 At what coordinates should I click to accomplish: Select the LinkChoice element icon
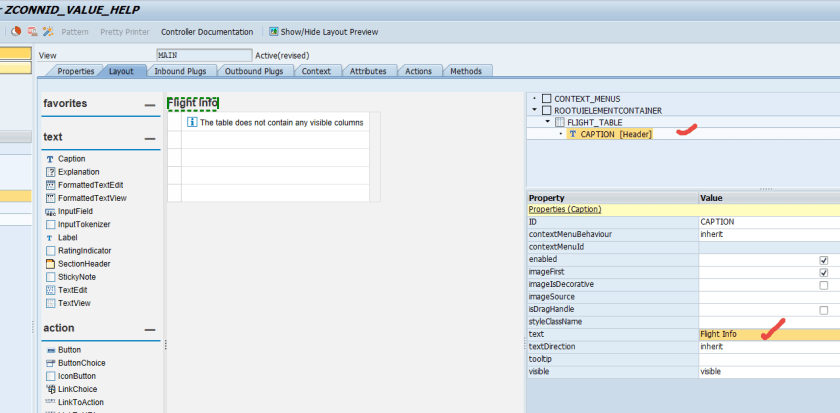(x=50, y=389)
